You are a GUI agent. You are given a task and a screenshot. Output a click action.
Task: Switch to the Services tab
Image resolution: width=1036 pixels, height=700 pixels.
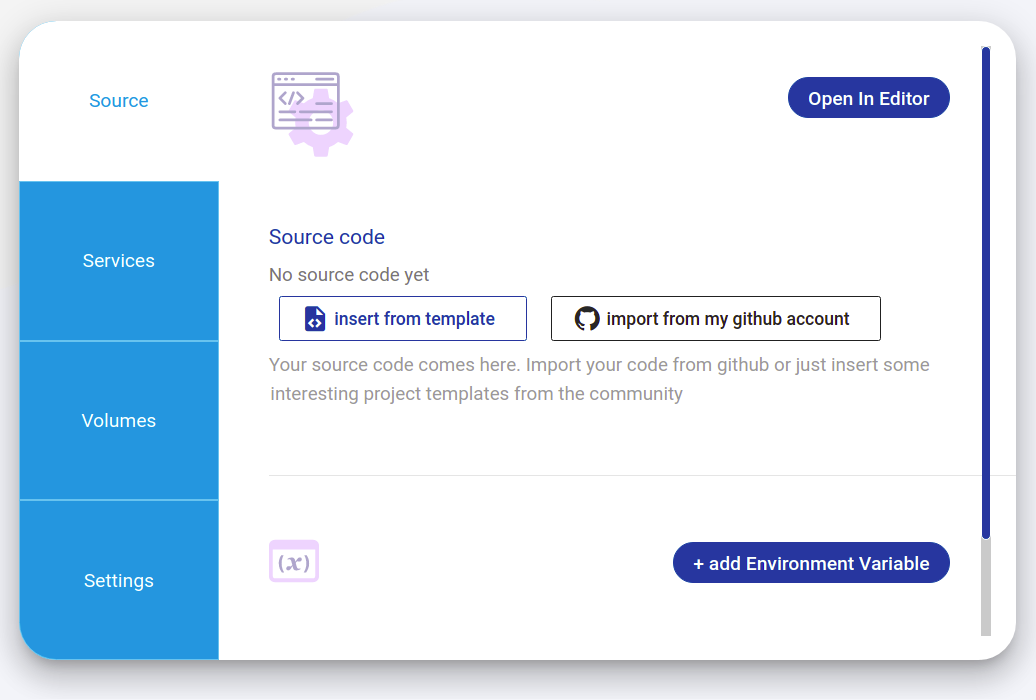(118, 260)
